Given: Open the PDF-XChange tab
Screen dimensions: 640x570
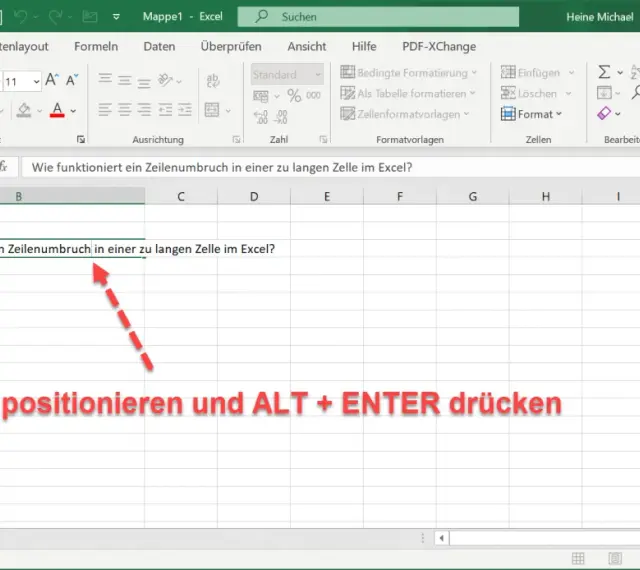Looking at the screenshot, I should (439, 47).
